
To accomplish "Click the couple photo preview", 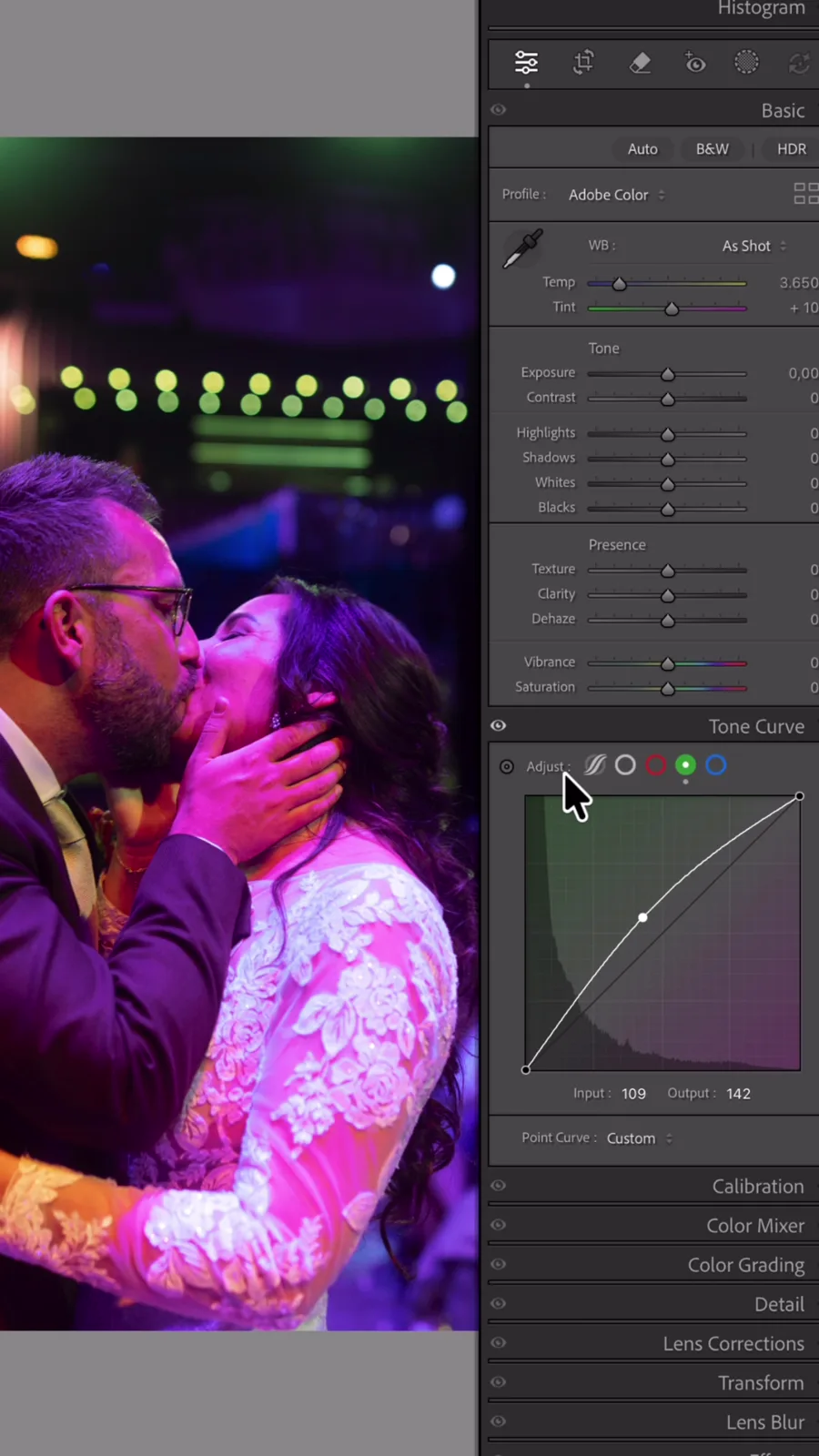I will (x=239, y=733).
